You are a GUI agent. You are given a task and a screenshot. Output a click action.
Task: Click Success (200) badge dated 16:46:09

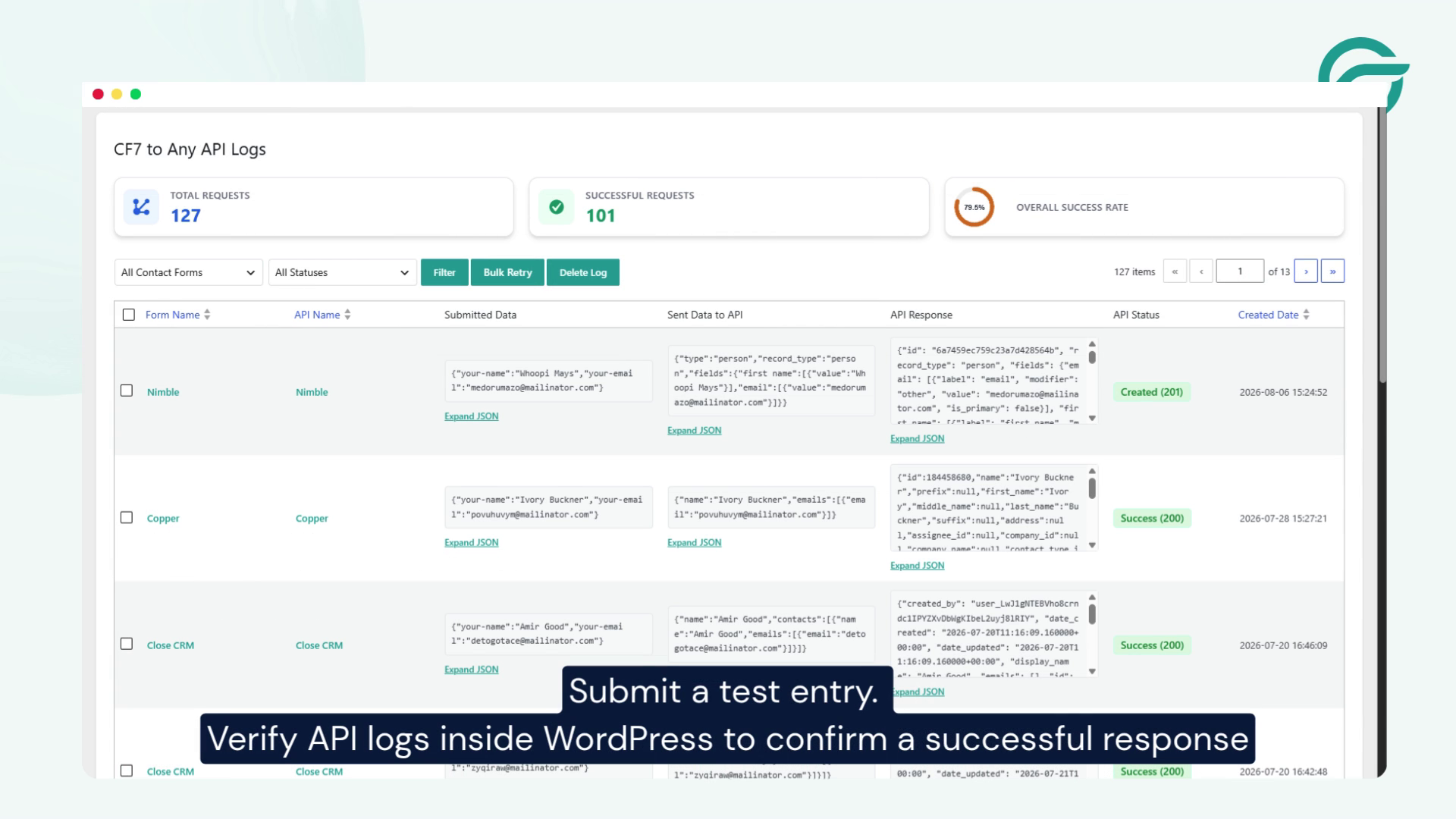pos(1151,645)
